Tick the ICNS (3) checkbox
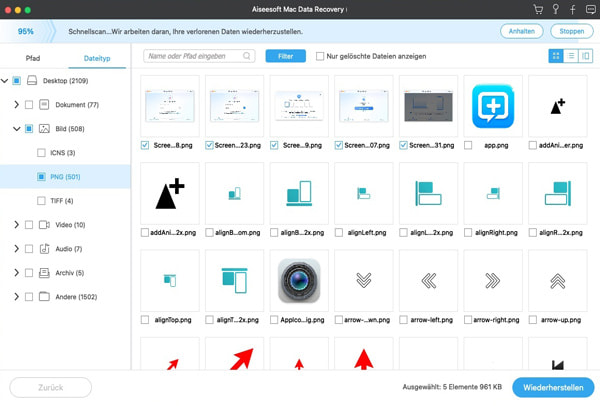Screen dimensions: 600x406 coord(41,153)
